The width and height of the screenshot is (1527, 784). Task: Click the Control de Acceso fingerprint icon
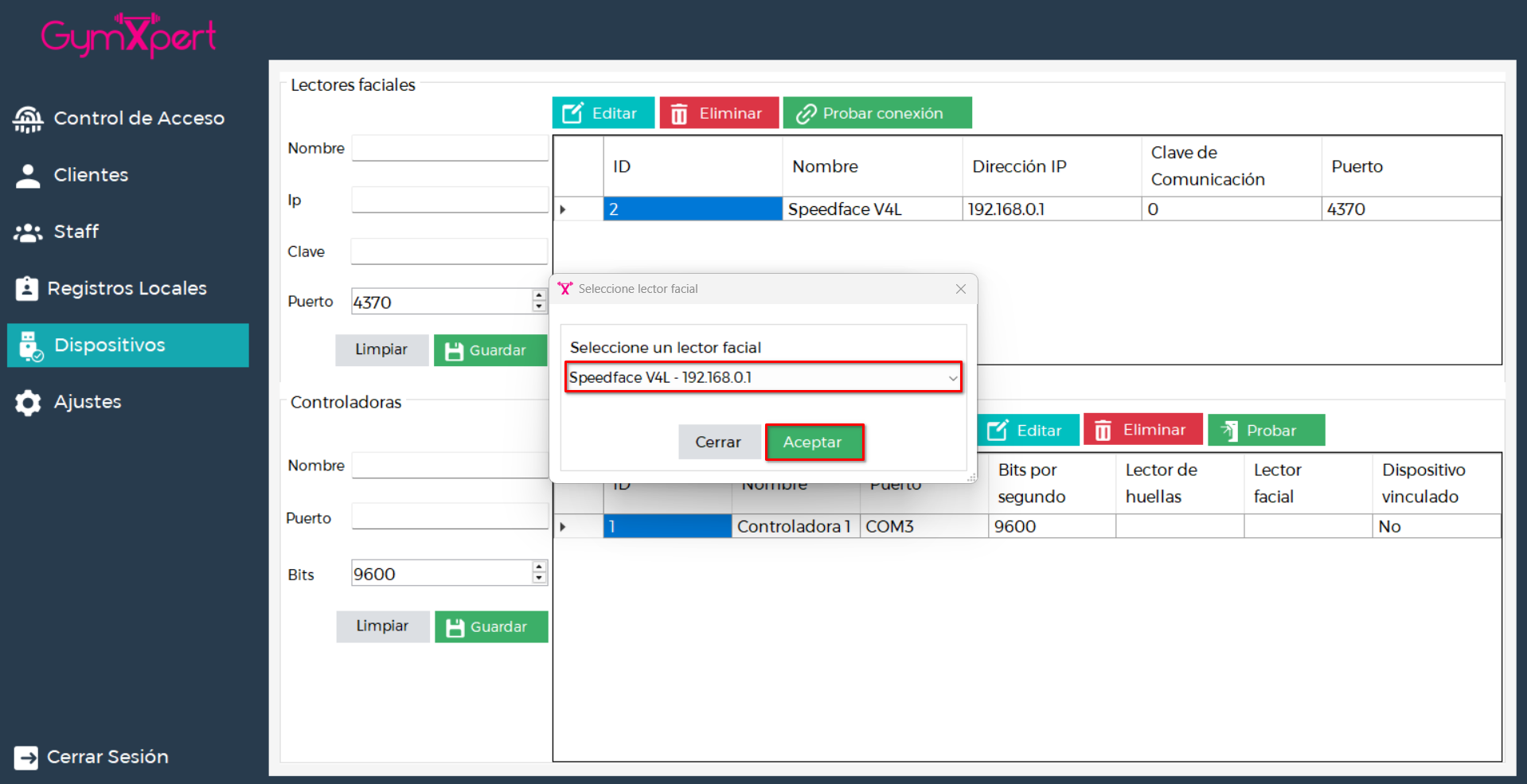(x=28, y=119)
